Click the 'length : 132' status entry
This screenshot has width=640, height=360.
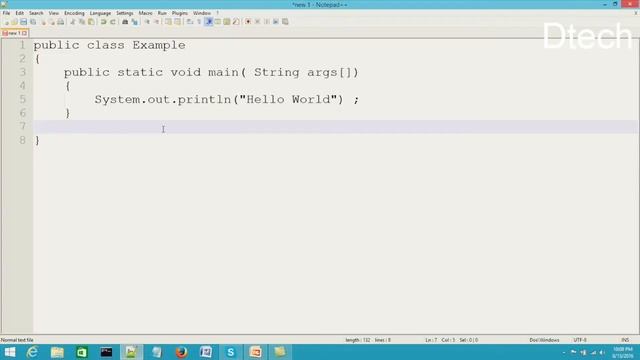tap(358, 340)
